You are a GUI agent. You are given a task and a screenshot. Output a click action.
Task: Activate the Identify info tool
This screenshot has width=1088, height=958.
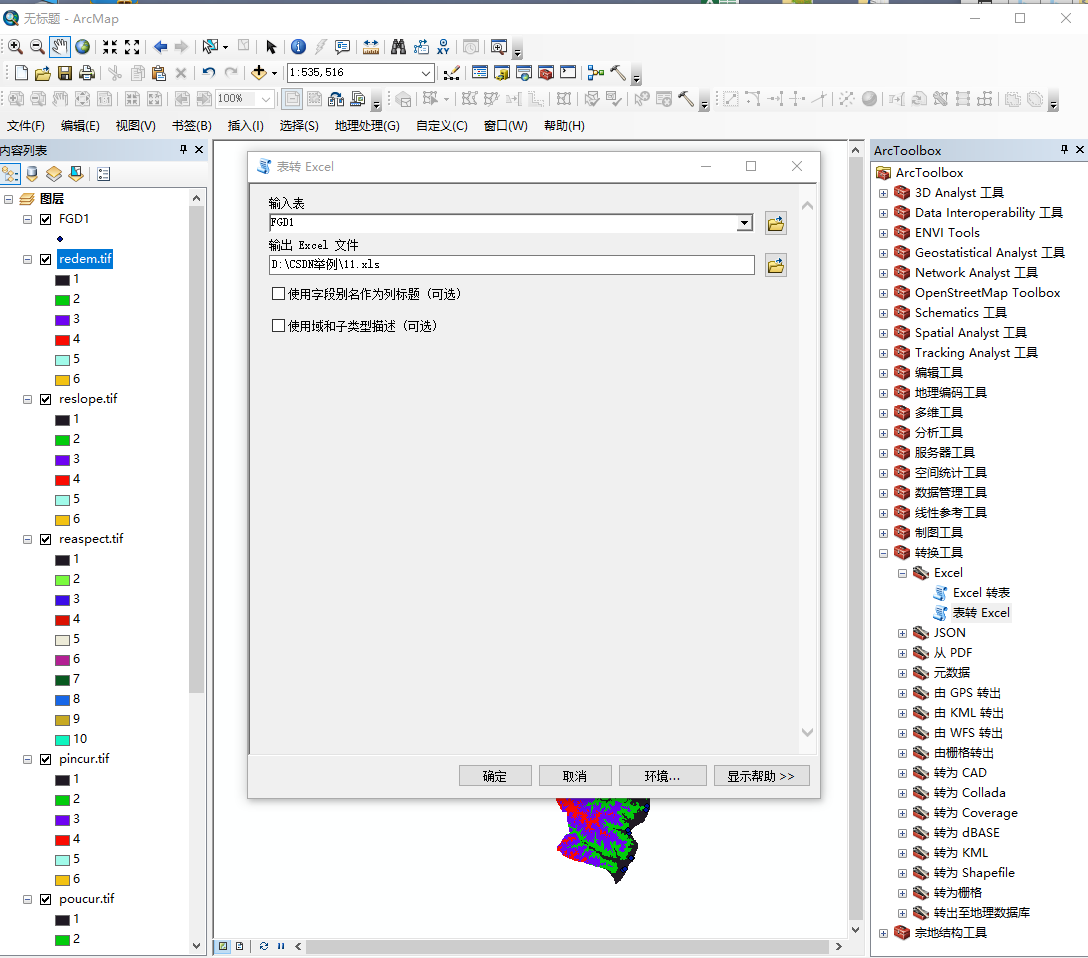pos(298,46)
